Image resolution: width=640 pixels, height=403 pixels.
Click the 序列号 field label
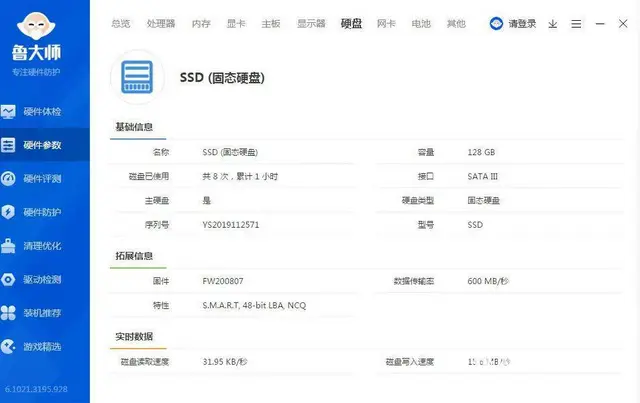tap(157, 225)
